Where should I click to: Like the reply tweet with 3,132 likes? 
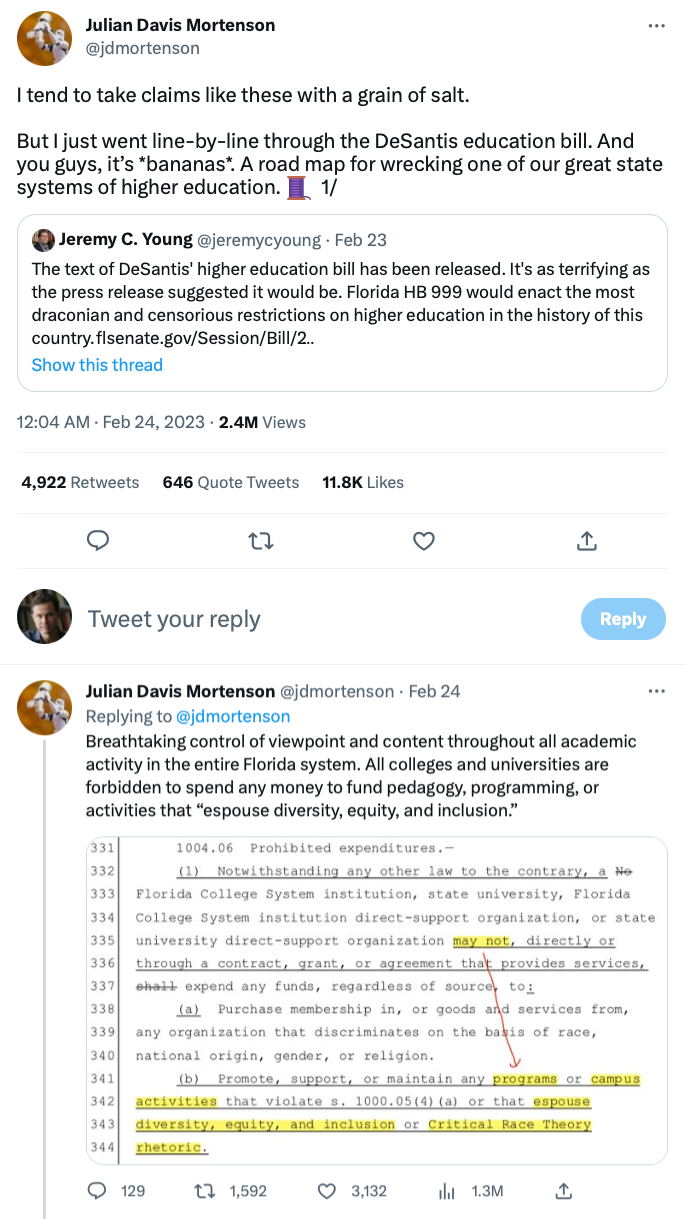(326, 1190)
